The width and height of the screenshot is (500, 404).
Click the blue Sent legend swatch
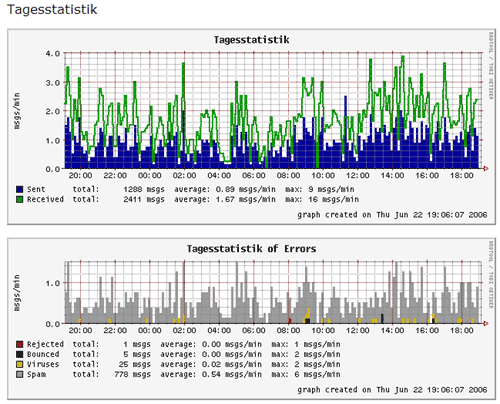tap(20, 189)
